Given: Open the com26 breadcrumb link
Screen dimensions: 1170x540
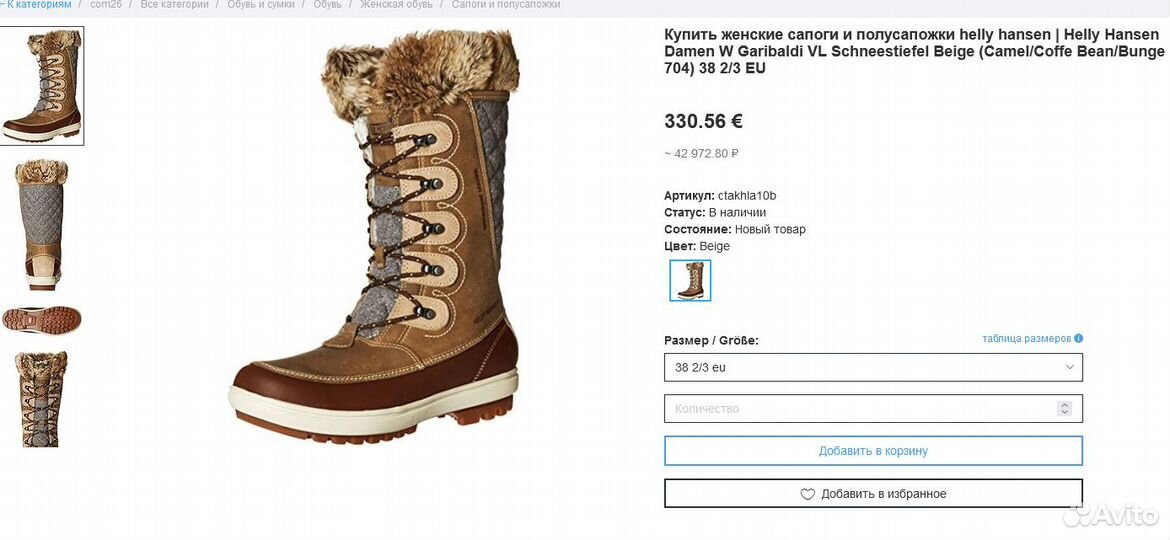Looking at the screenshot, I should (106, 4).
